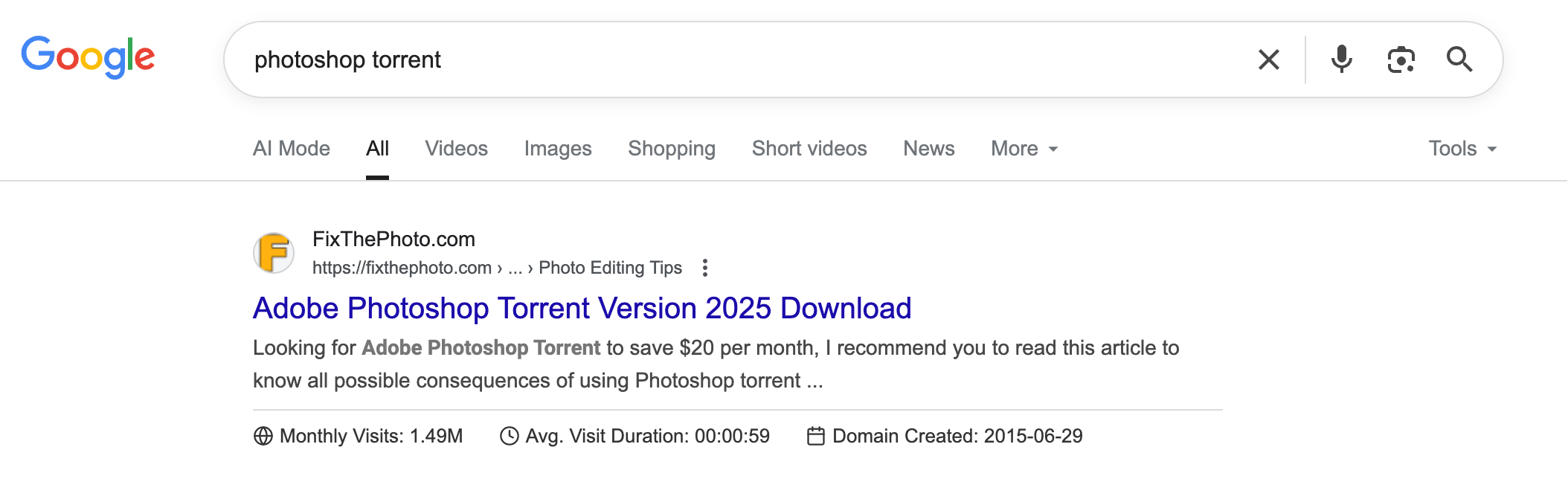This screenshot has height=479, width=1568.
Task: Go to the Google logo homepage
Action: coord(88,58)
